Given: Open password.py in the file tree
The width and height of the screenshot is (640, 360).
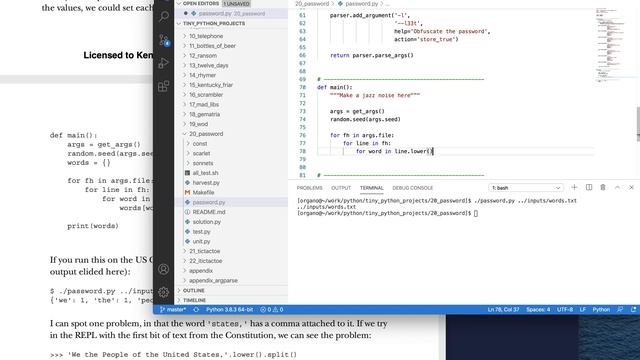Looking at the screenshot, I should [209, 202].
